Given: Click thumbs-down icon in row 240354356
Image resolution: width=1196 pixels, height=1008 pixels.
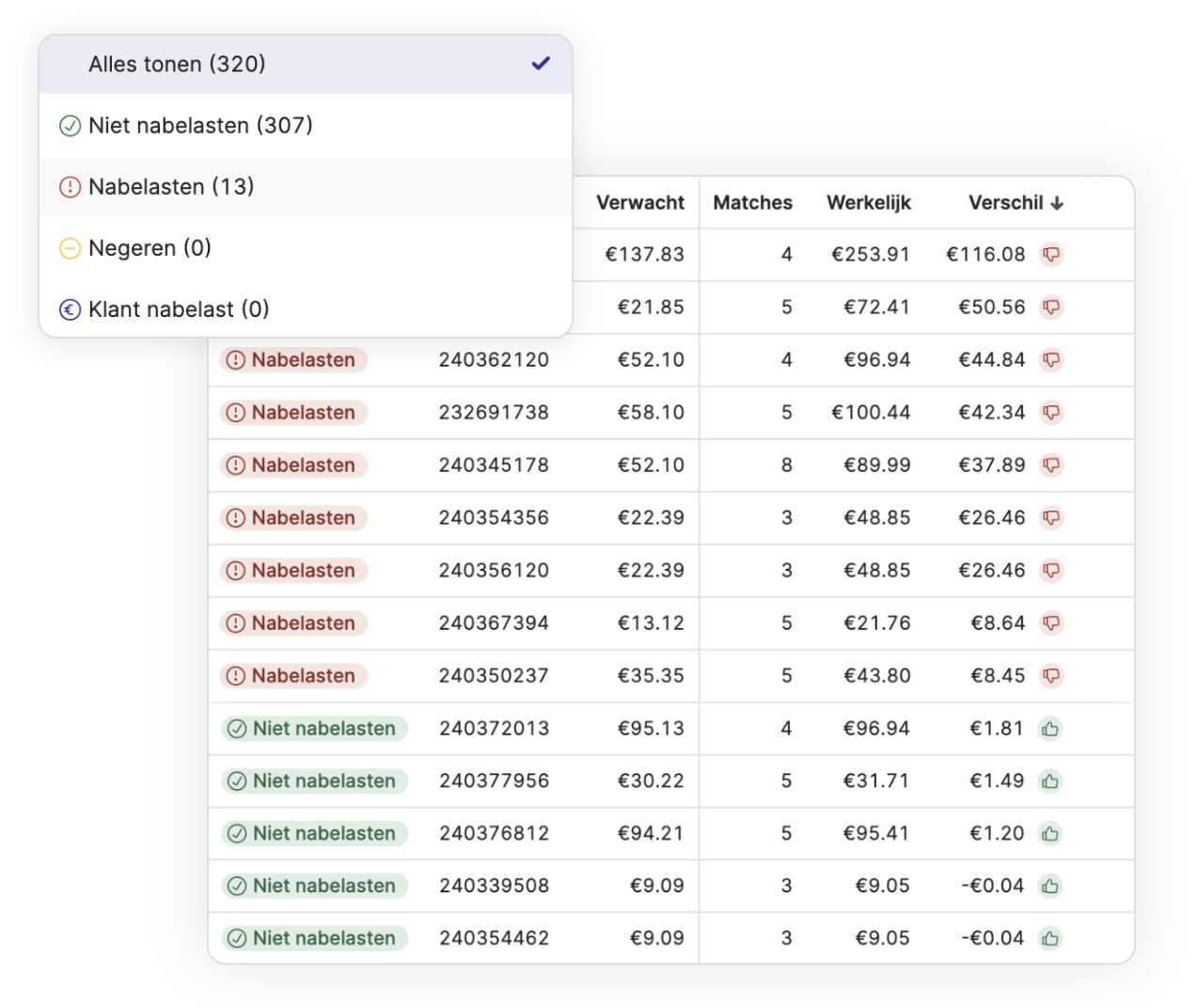Looking at the screenshot, I should (x=1051, y=517).
